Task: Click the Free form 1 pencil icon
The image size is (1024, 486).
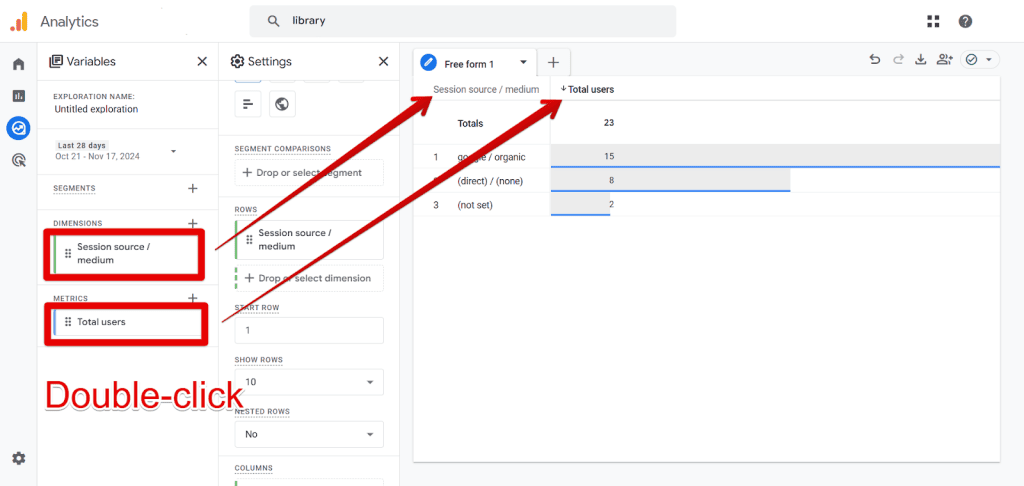Action: click(428, 63)
